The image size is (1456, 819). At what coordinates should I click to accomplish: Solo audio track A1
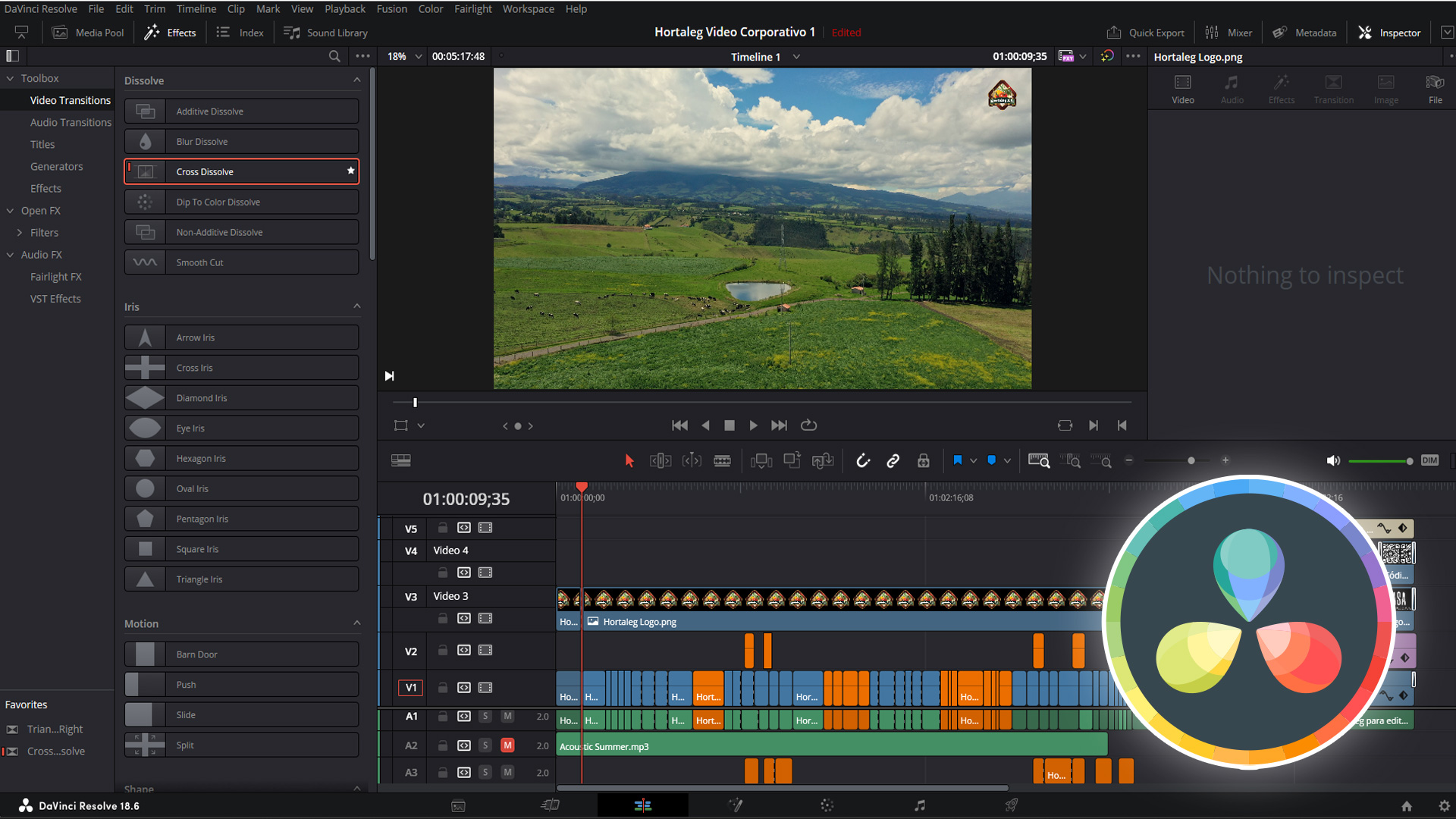coord(485,716)
